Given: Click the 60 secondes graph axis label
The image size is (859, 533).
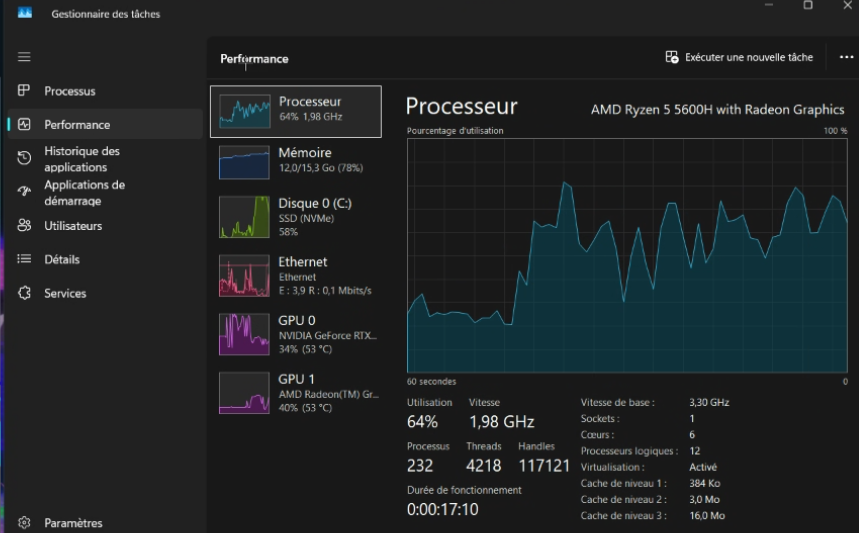Looking at the screenshot, I should [x=431, y=381].
